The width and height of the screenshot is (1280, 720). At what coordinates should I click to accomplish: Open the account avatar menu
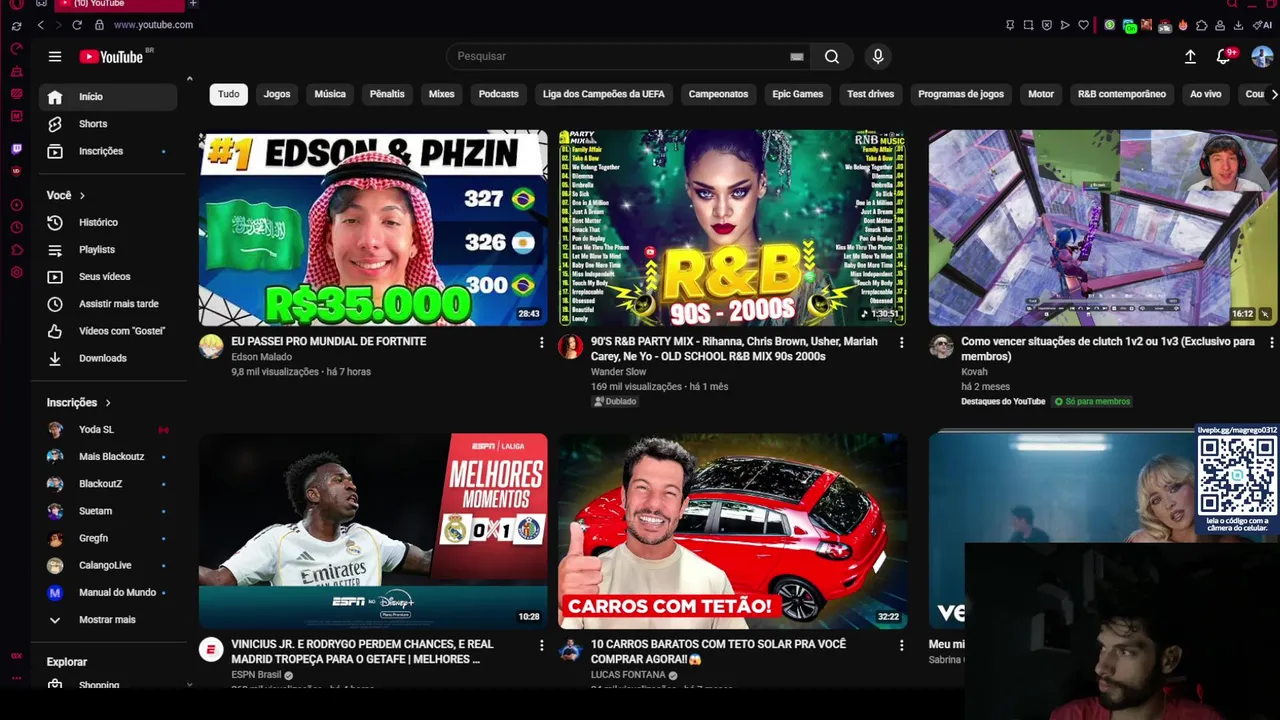click(x=1262, y=57)
